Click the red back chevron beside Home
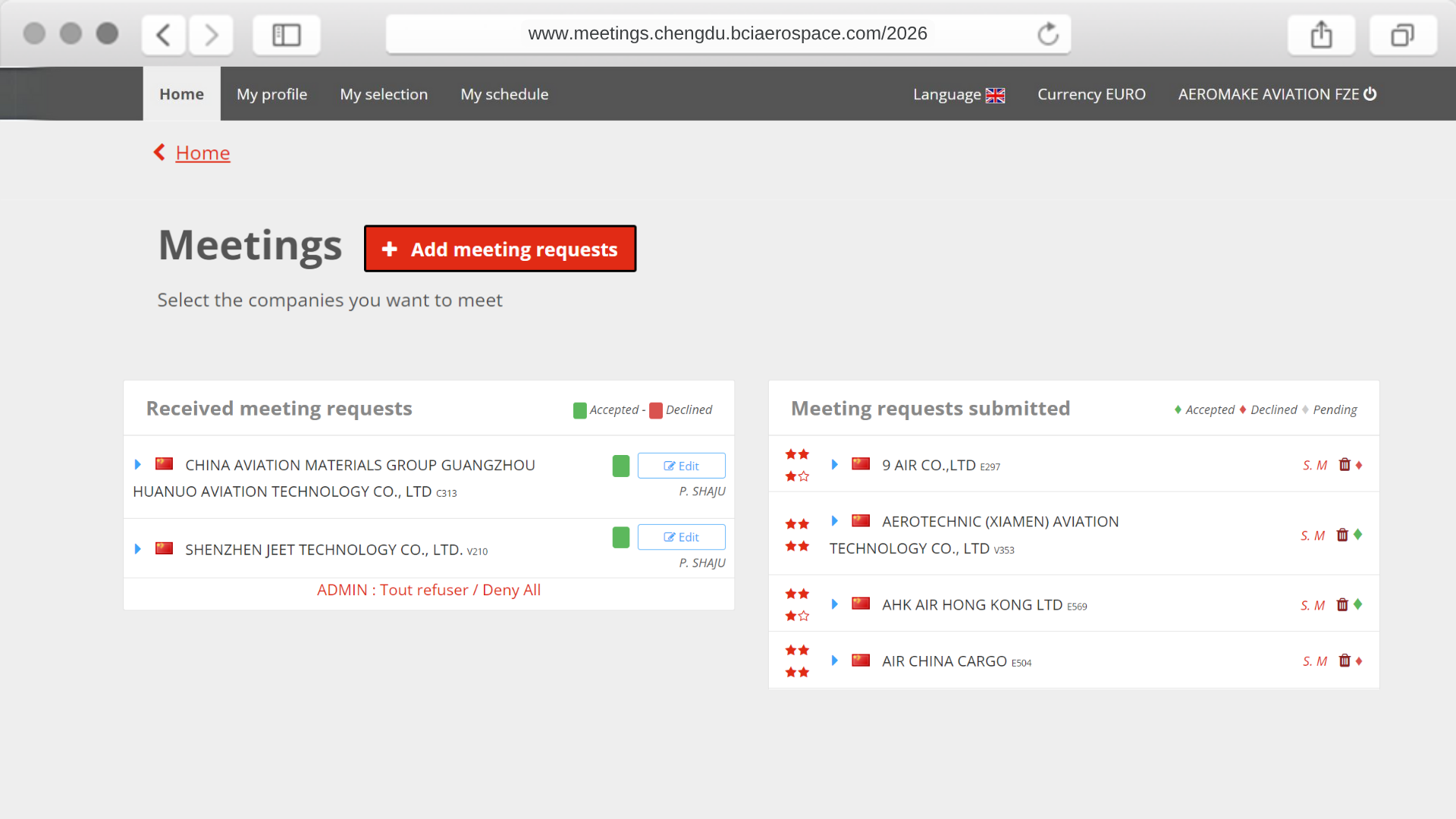The height and width of the screenshot is (819, 1456). tap(159, 152)
